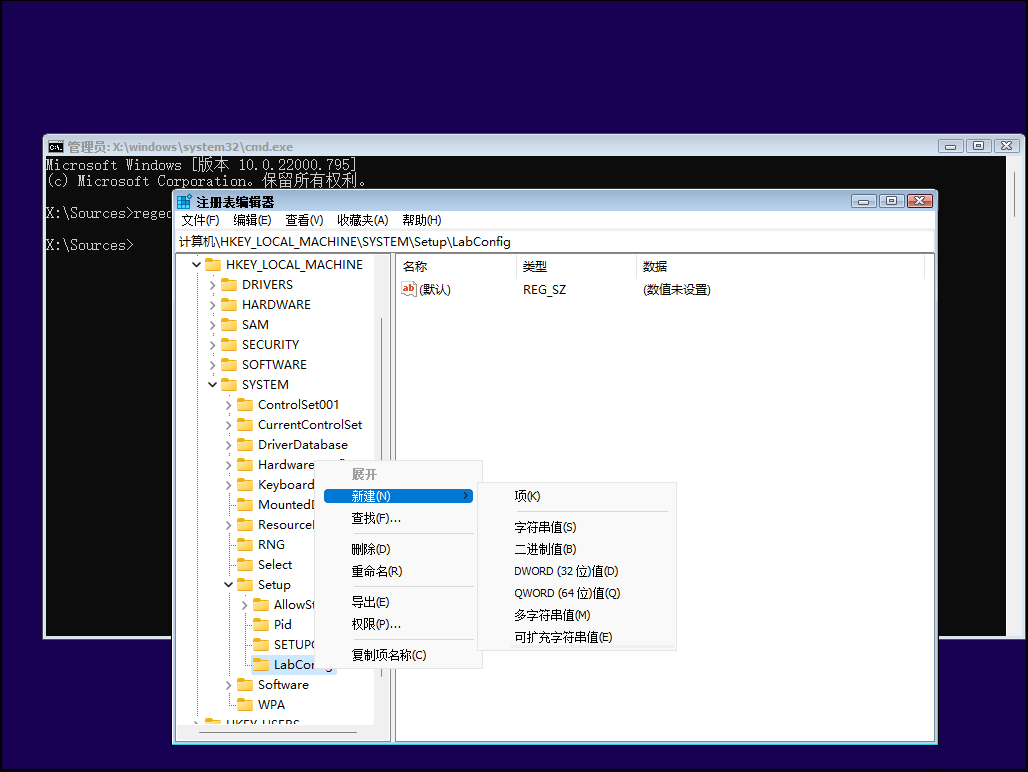Viewport: 1028px width, 772px height.
Task: Click the registry path address bar
Action: (555, 242)
